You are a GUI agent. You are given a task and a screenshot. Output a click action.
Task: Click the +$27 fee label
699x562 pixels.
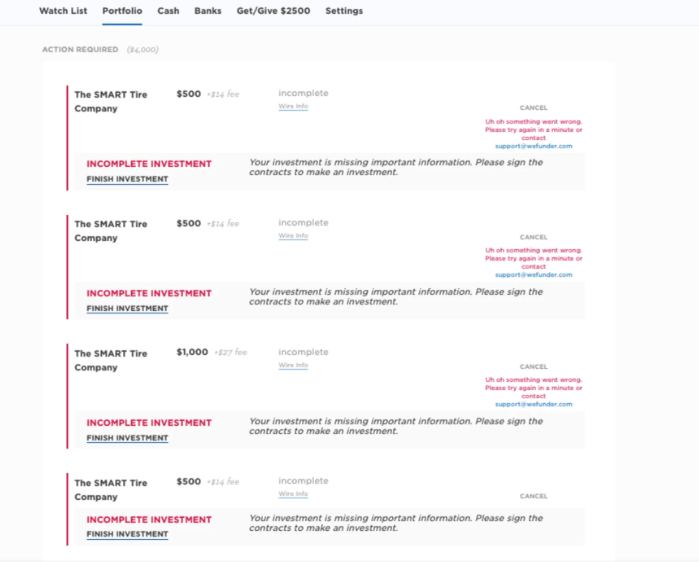[230, 353]
